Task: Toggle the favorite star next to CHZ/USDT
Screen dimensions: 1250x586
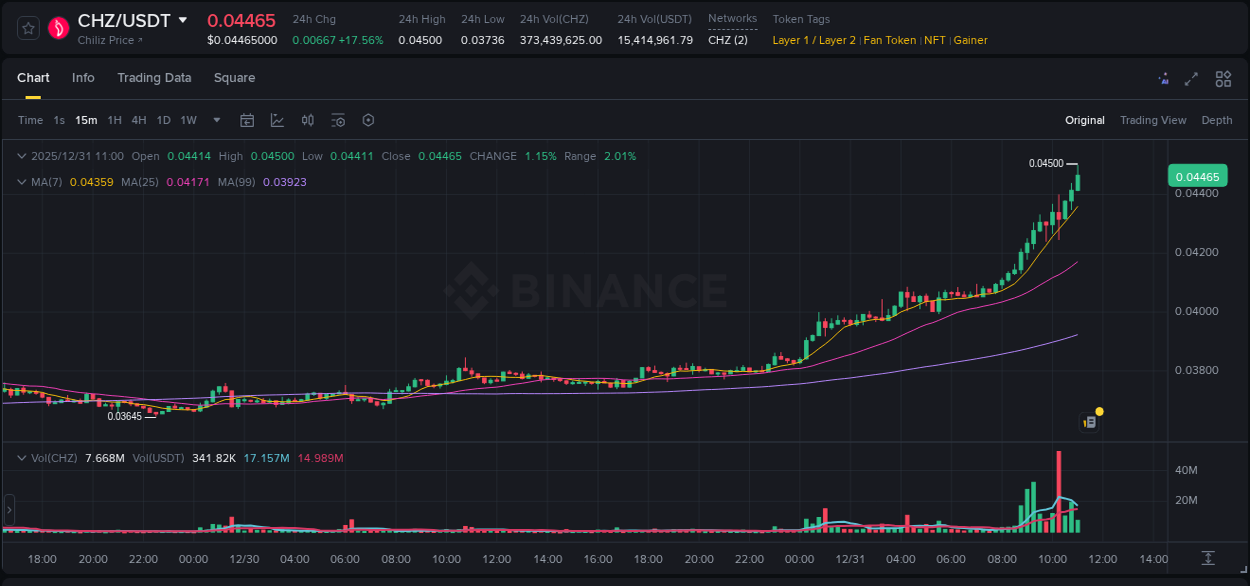Action: (28, 27)
